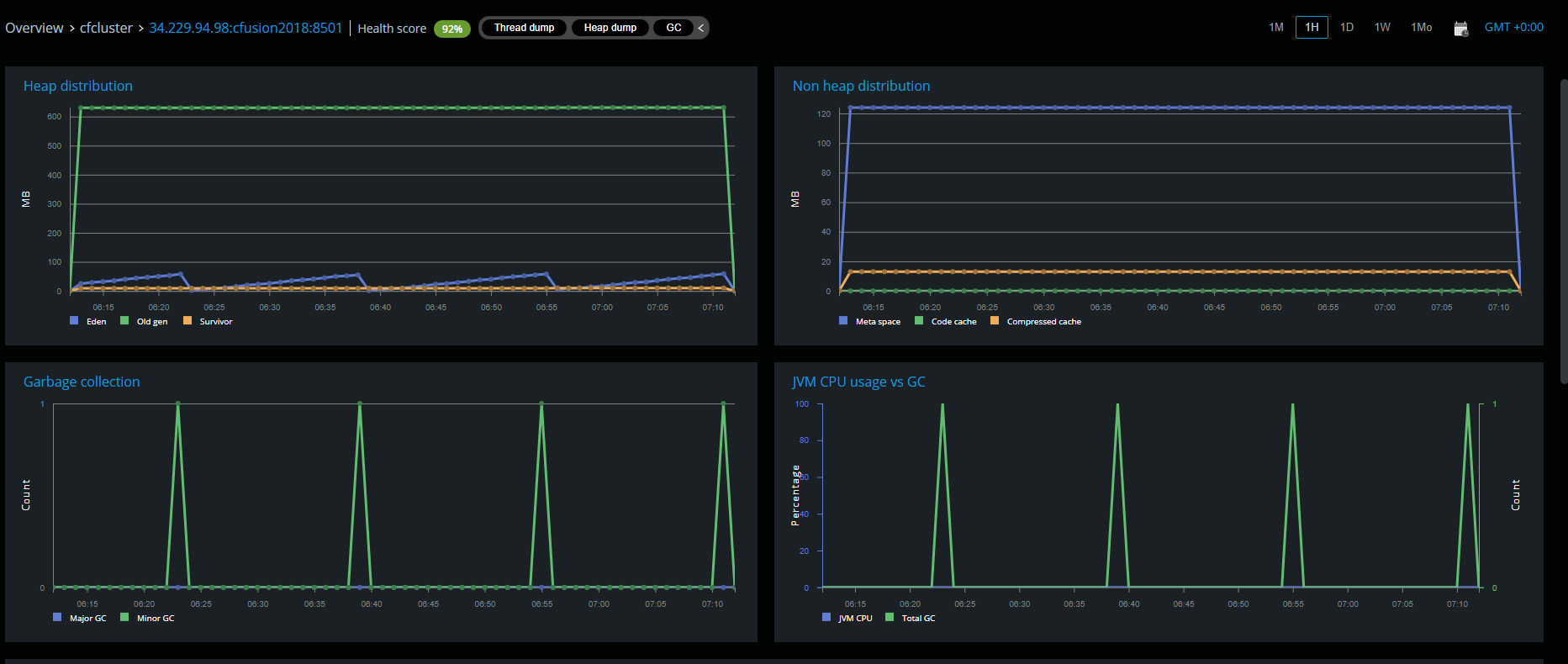Select the 1W time range
The height and width of the screenshot is (664, 1568).
pyautogui.click(x=1381, y=28)
